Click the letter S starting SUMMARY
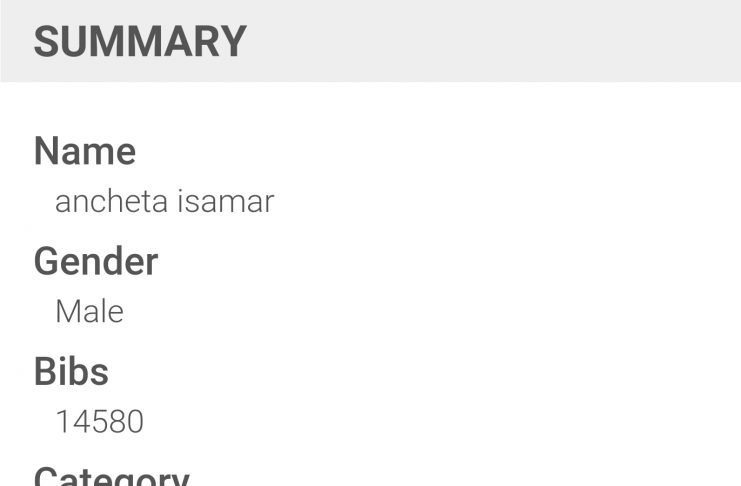The width and height of the screenshot is (741, 486). (46, 42)
